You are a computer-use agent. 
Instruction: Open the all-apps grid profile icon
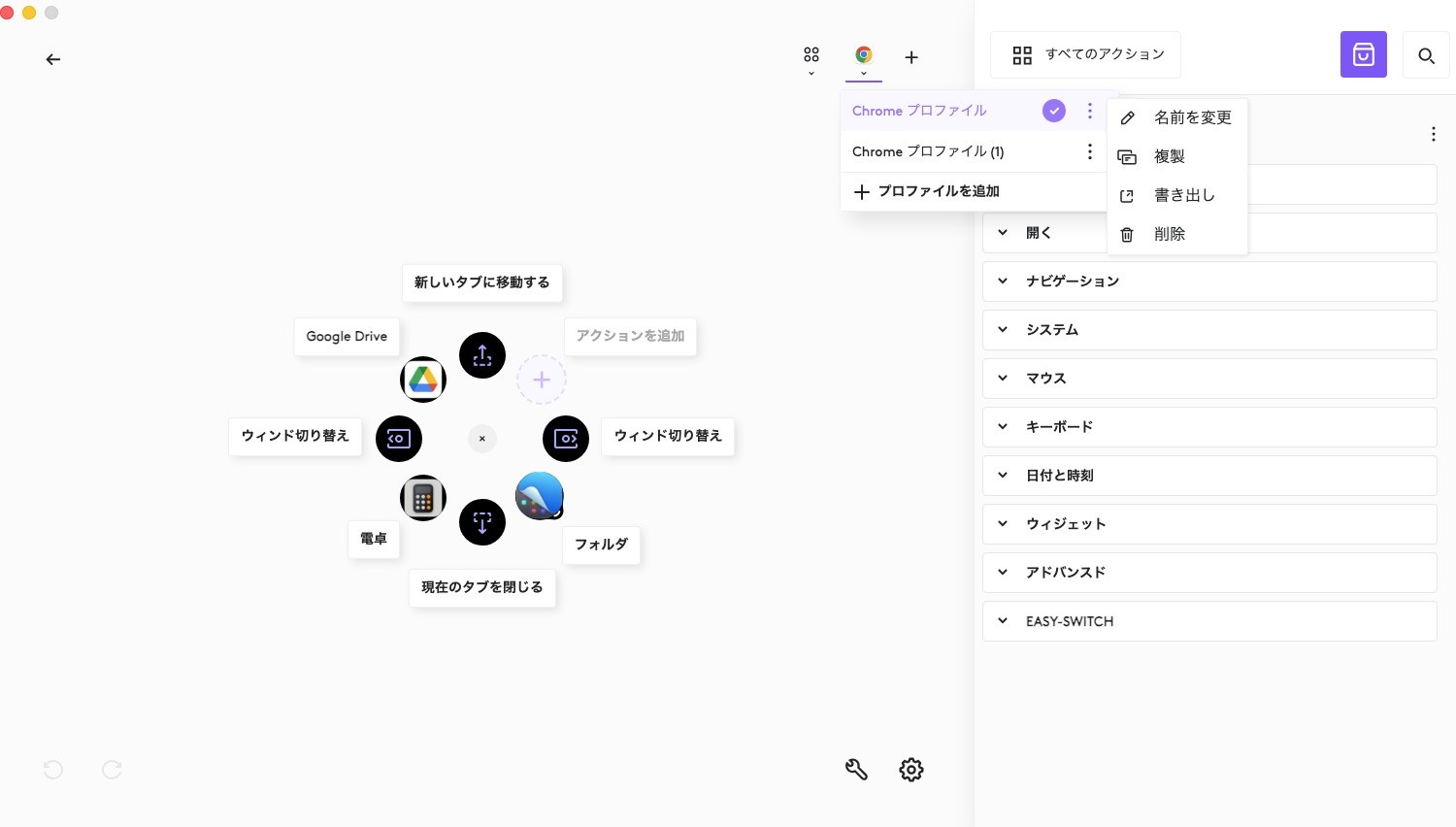[x=811, y=55]
